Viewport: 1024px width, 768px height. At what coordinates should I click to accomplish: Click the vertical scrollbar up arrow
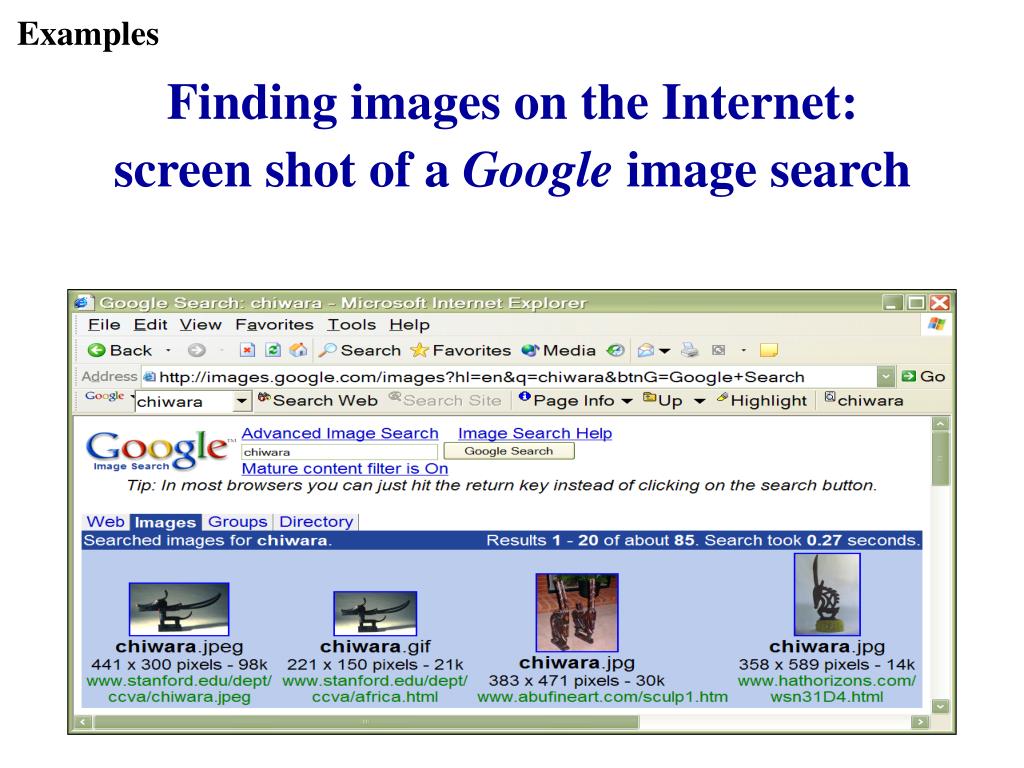coord(940,423)
